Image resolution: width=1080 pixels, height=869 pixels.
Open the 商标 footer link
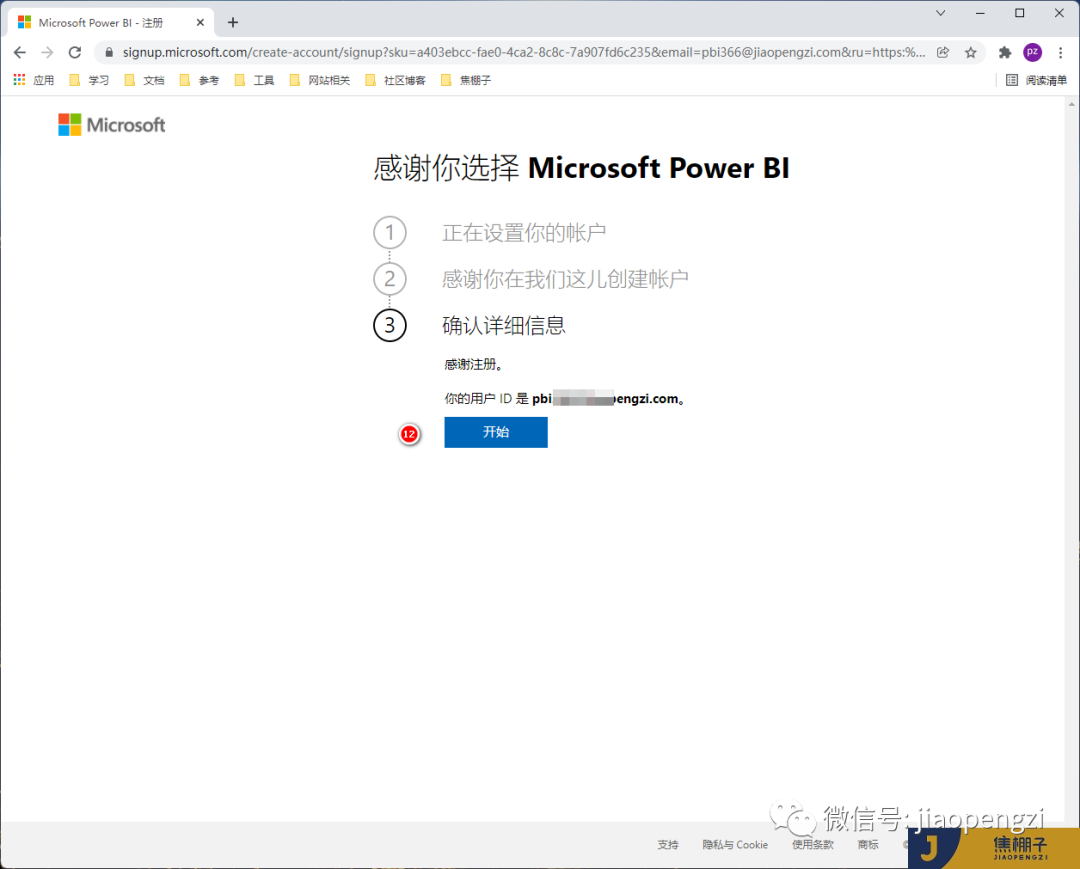pyautogui.click(x=868, y=844)
